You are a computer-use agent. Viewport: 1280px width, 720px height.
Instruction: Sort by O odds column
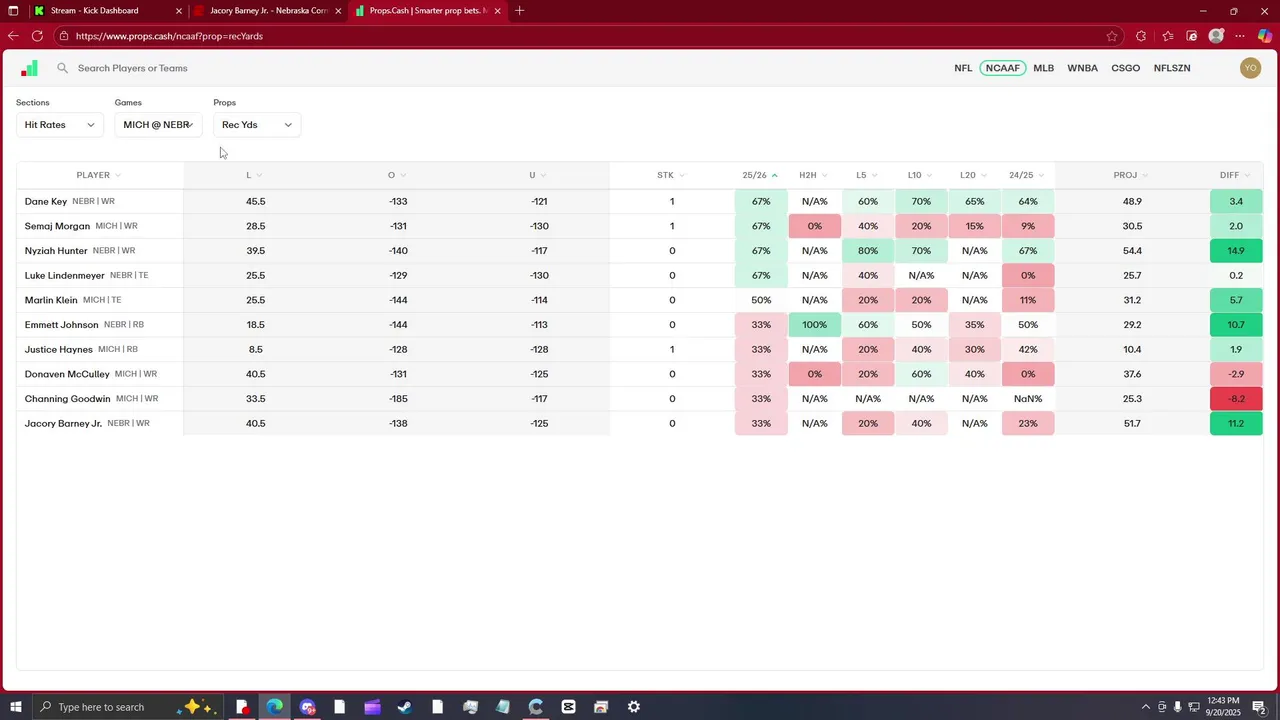[x=397, y=175]
